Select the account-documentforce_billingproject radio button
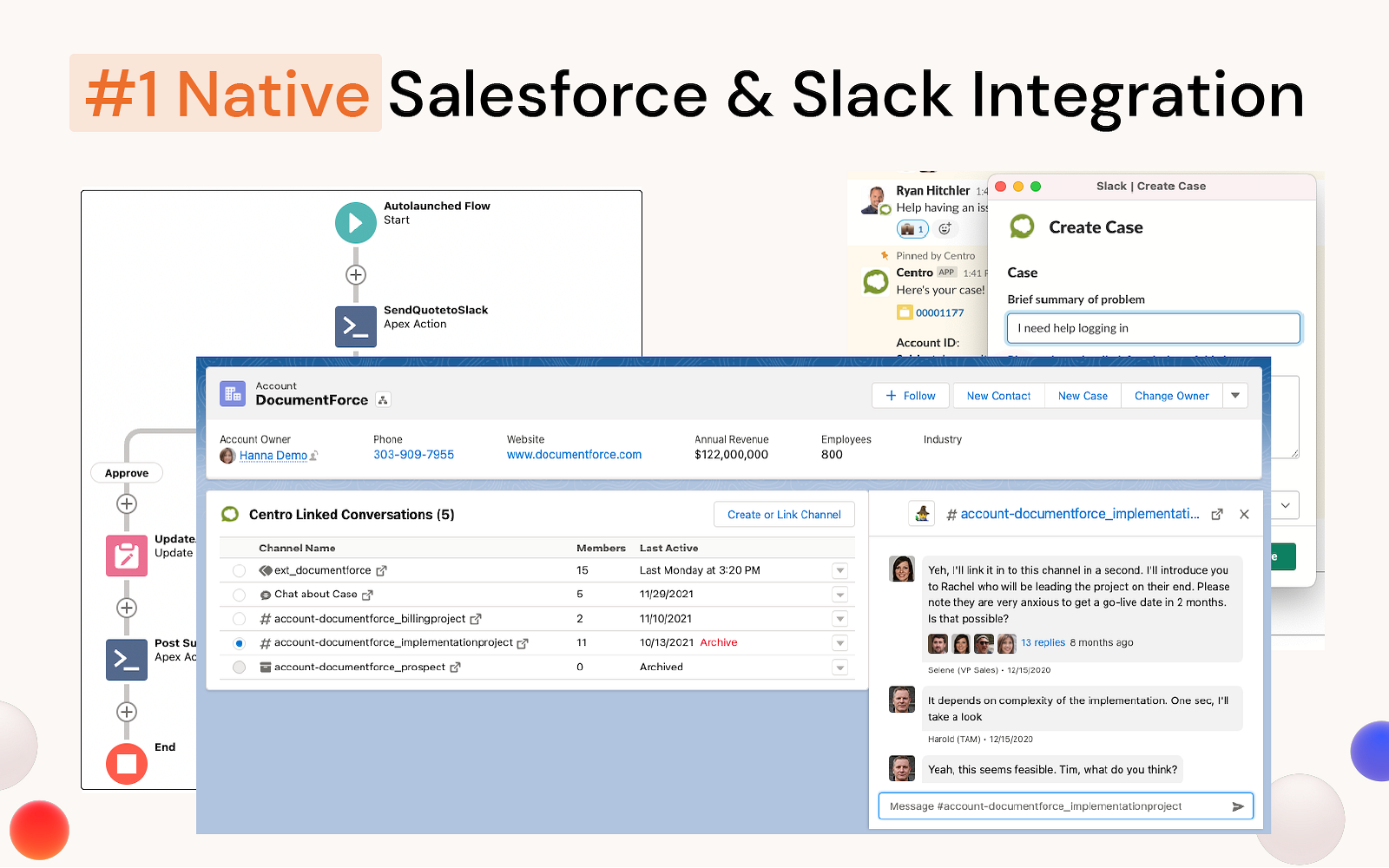Viewport: 1389px width, 868px height. pyautogui.click(x=239, y=619)
